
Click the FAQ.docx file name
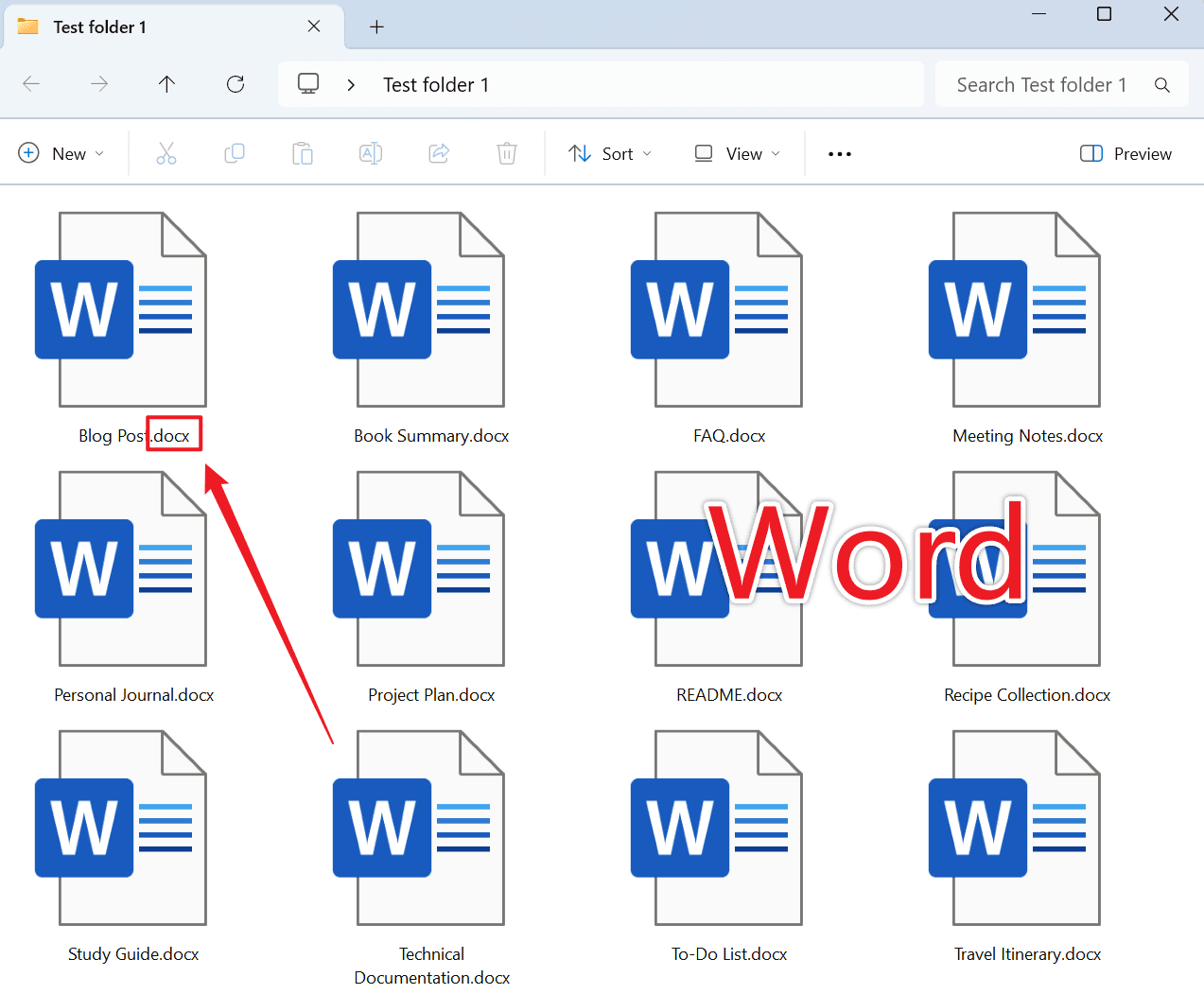click(x=729, y=436)
